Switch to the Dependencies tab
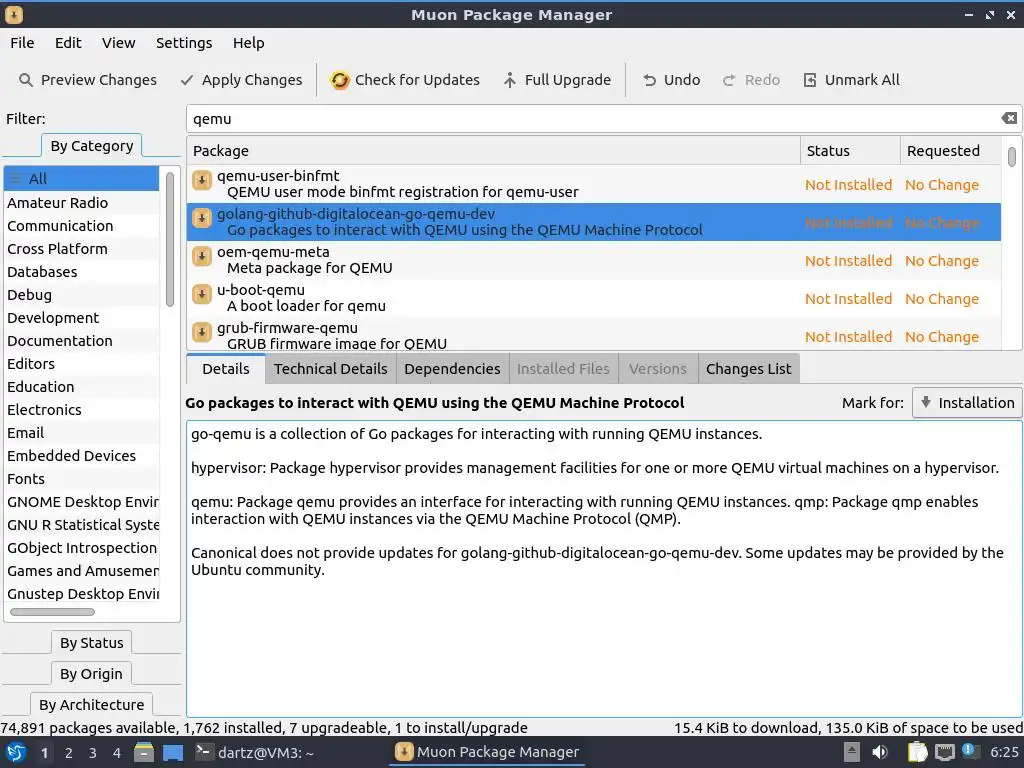 pyautogui.click(x=452, y=369)
